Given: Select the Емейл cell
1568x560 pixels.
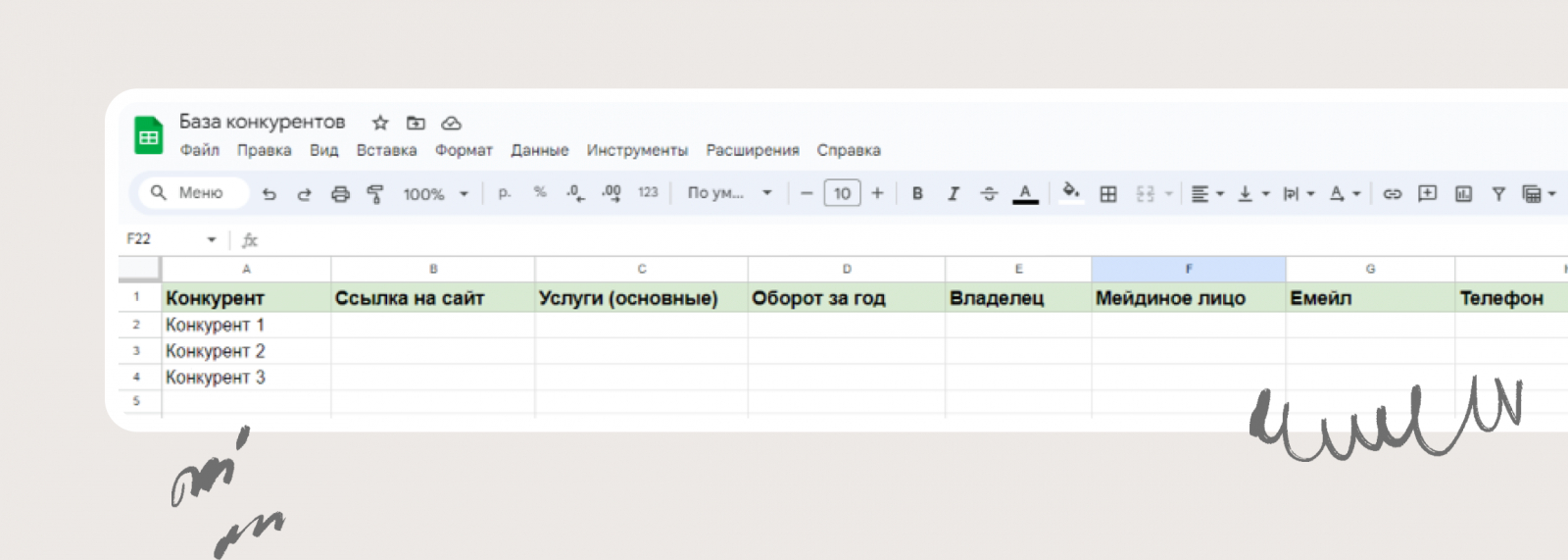Looking at the screenshot, I should pyautogui.click(x=1370, y=298).
